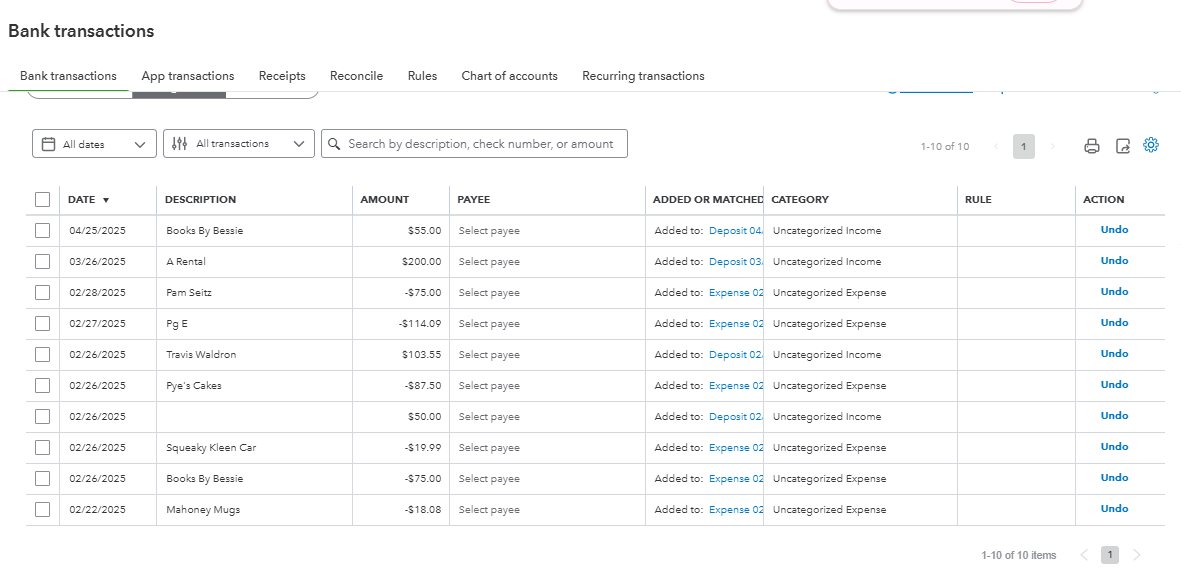
Task: Select the Mahoney Mugs row checkbox
Action: pyautogui.click(x=42, y=509)
